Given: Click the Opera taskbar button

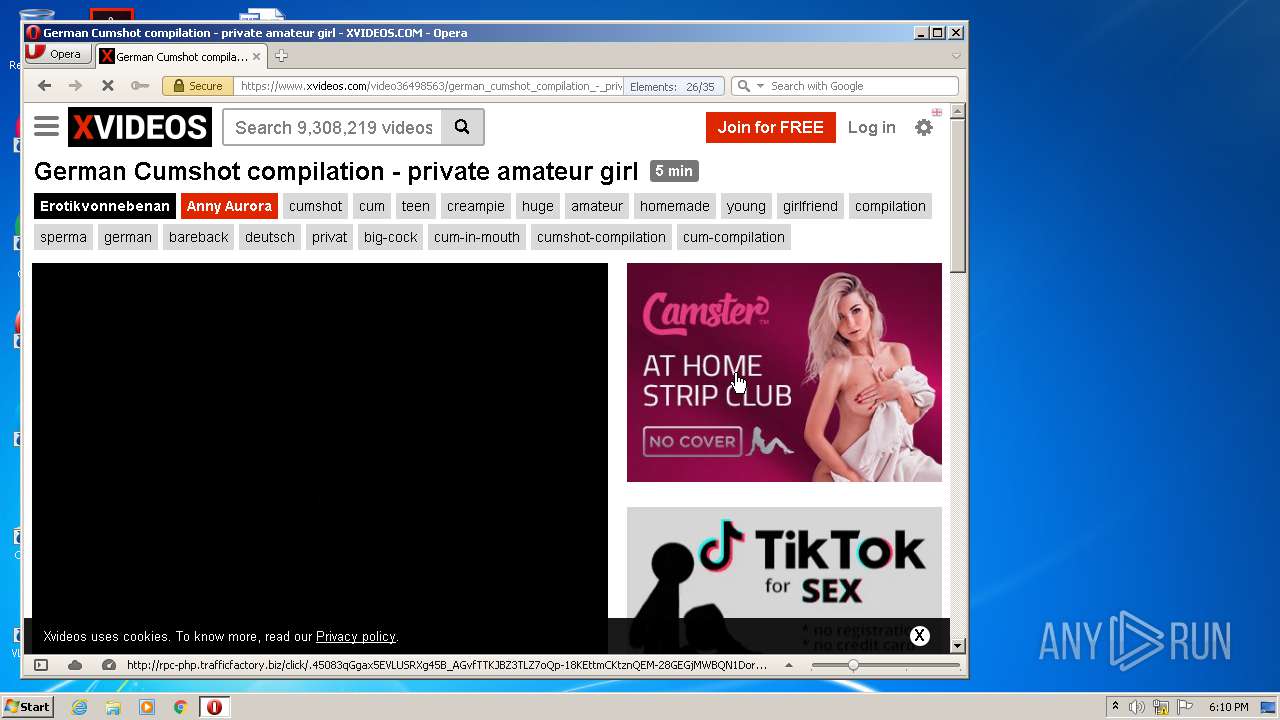Looking at the screenshot, I should (x=214, y=707).
